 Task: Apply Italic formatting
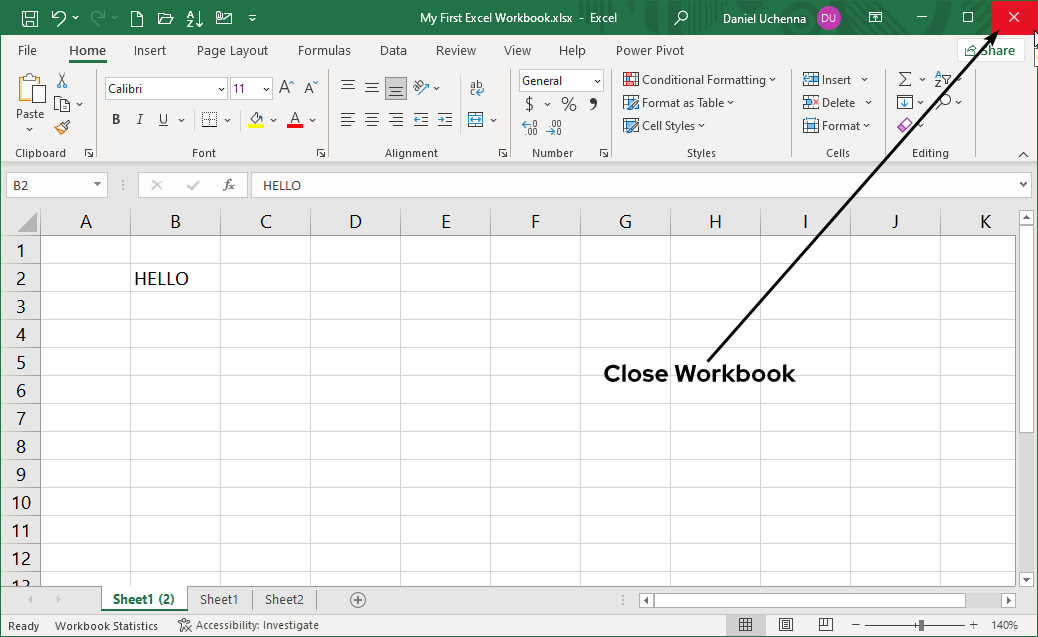click(139, 119)
